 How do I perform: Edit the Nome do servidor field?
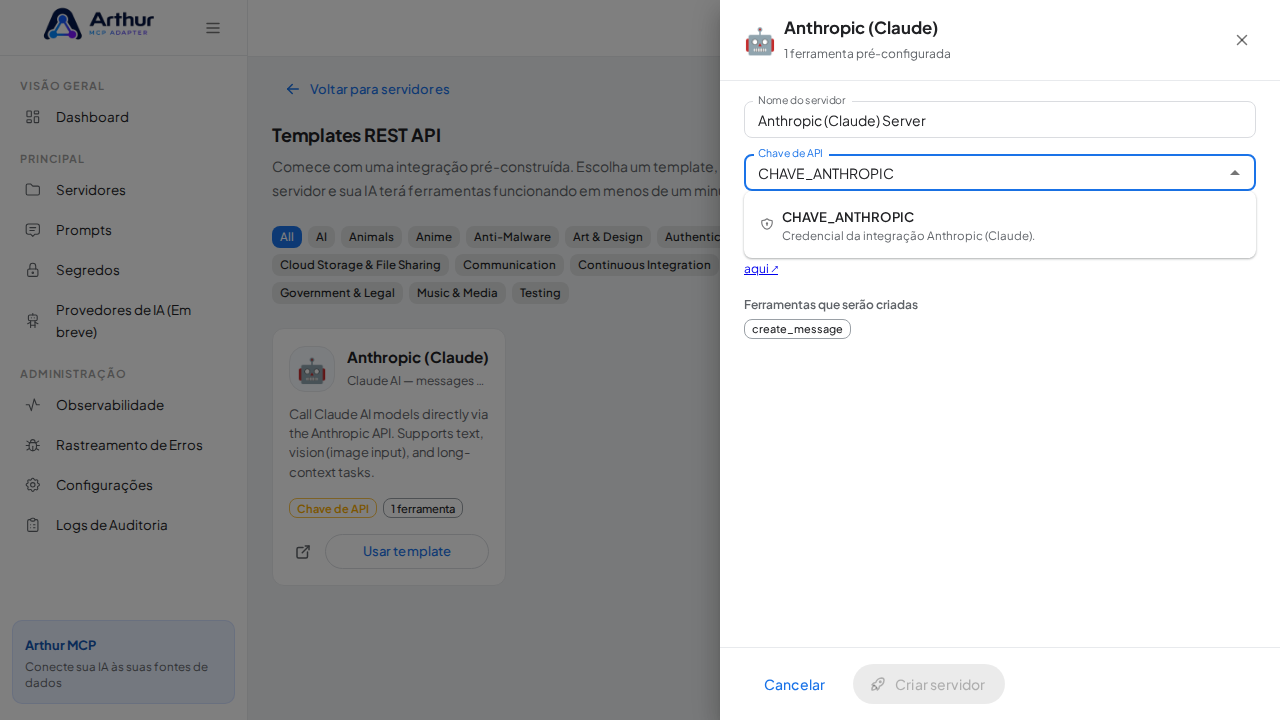(1000, 120)
